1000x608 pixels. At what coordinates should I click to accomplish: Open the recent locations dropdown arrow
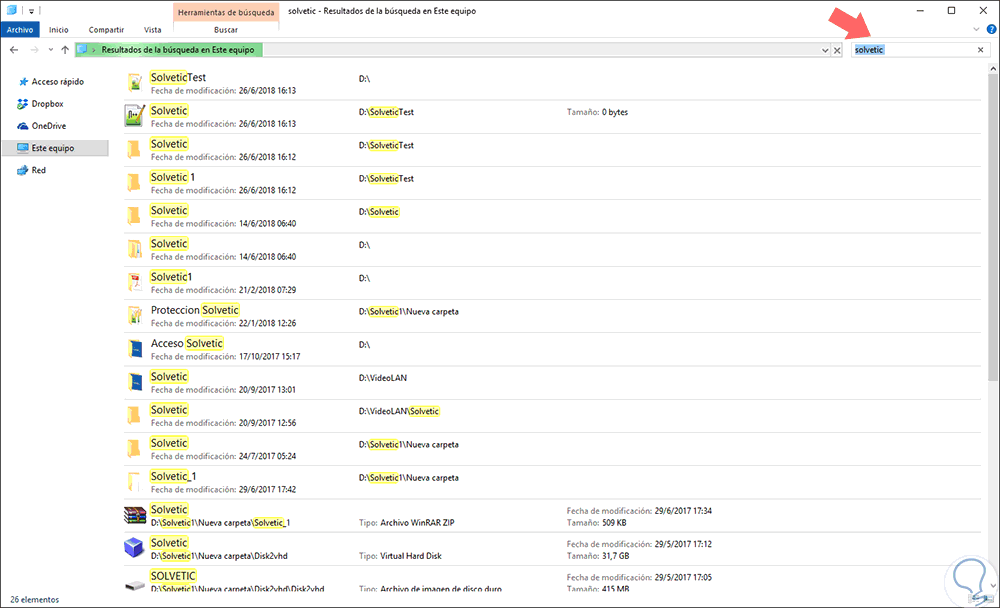pos(51,49)
